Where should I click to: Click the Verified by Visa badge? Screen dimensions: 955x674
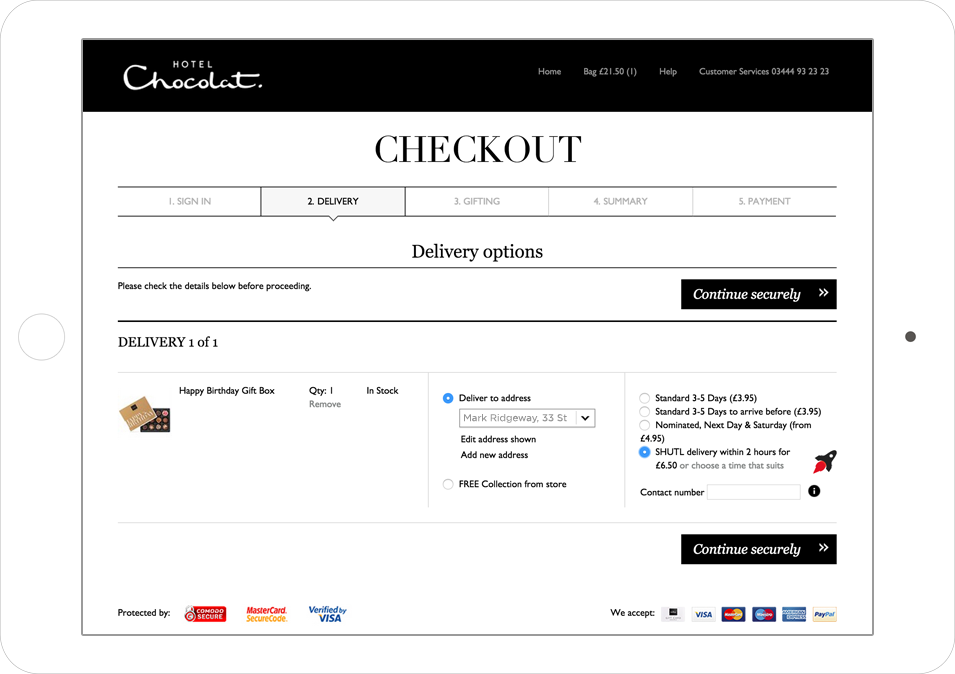tap(327, 612)
